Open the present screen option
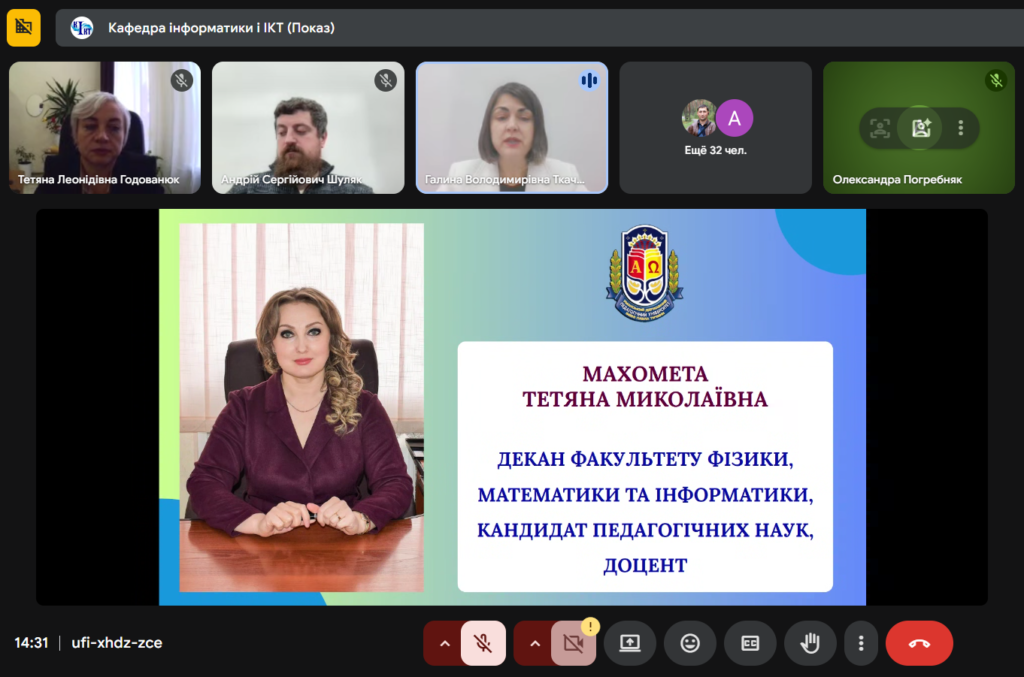This screenshot has width=1024, height=677. 629,643
